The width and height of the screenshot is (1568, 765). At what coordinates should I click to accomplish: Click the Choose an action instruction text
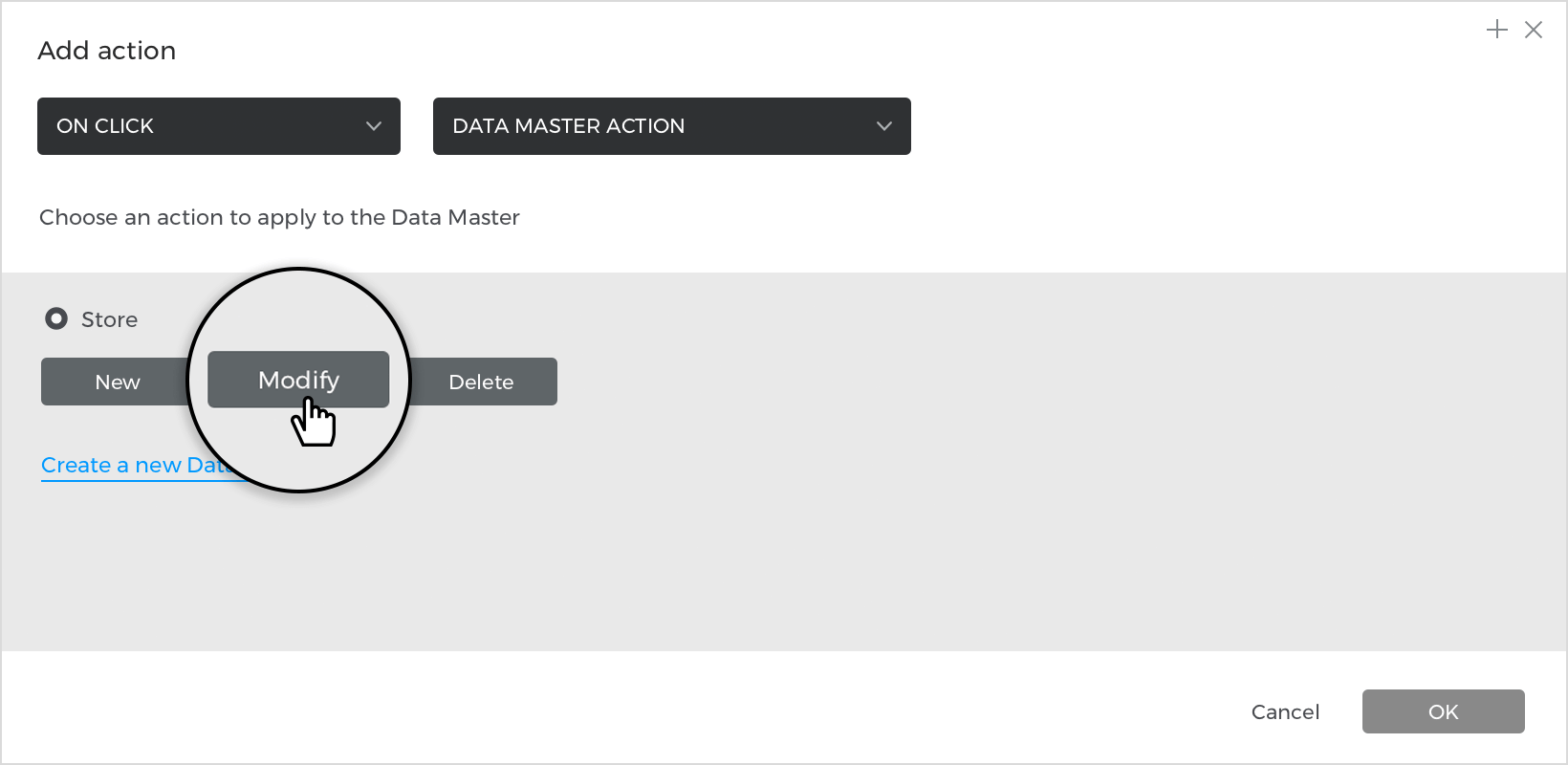coord(279,218)
